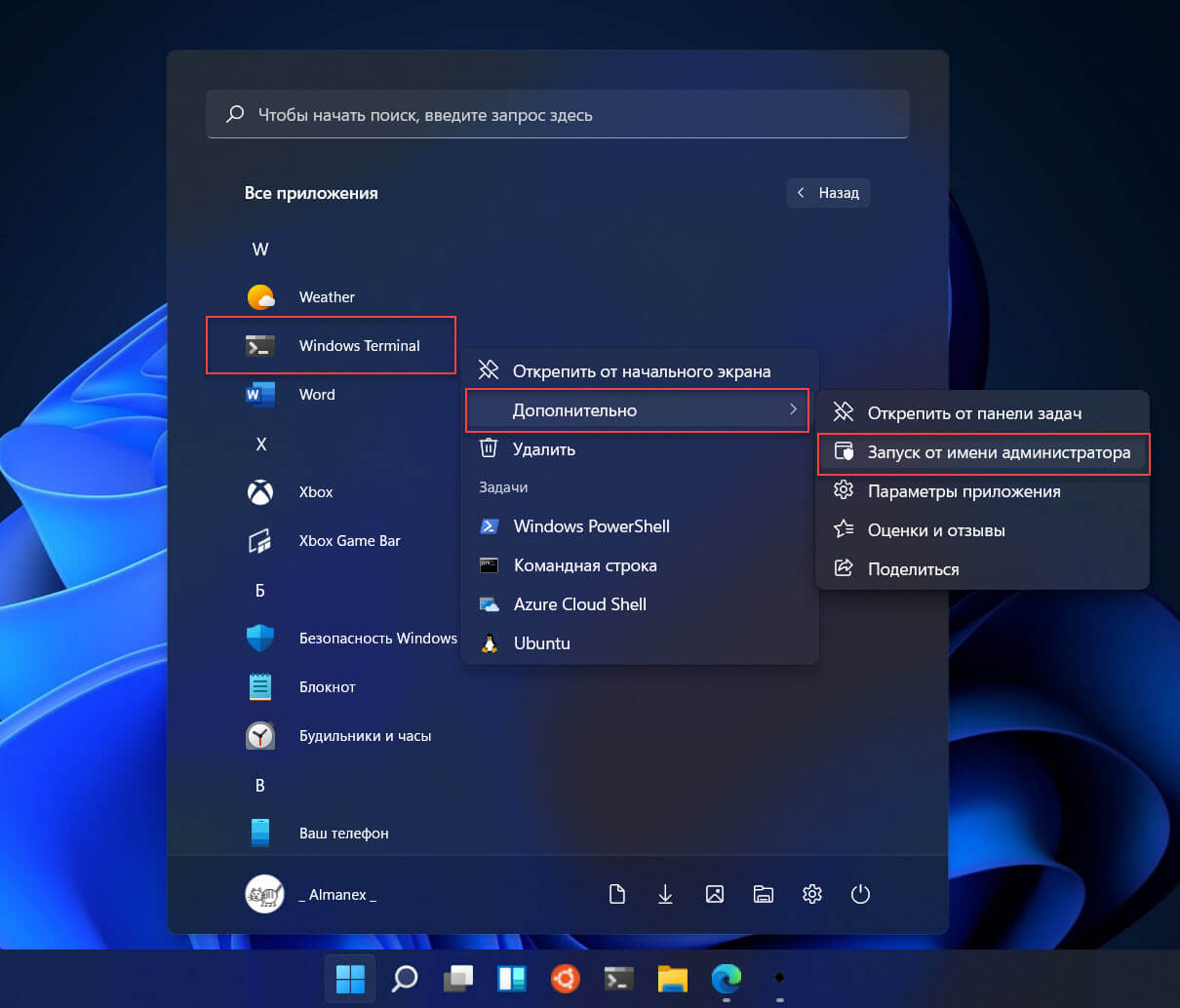Open Windows Terminal from the taskbar

619,978
